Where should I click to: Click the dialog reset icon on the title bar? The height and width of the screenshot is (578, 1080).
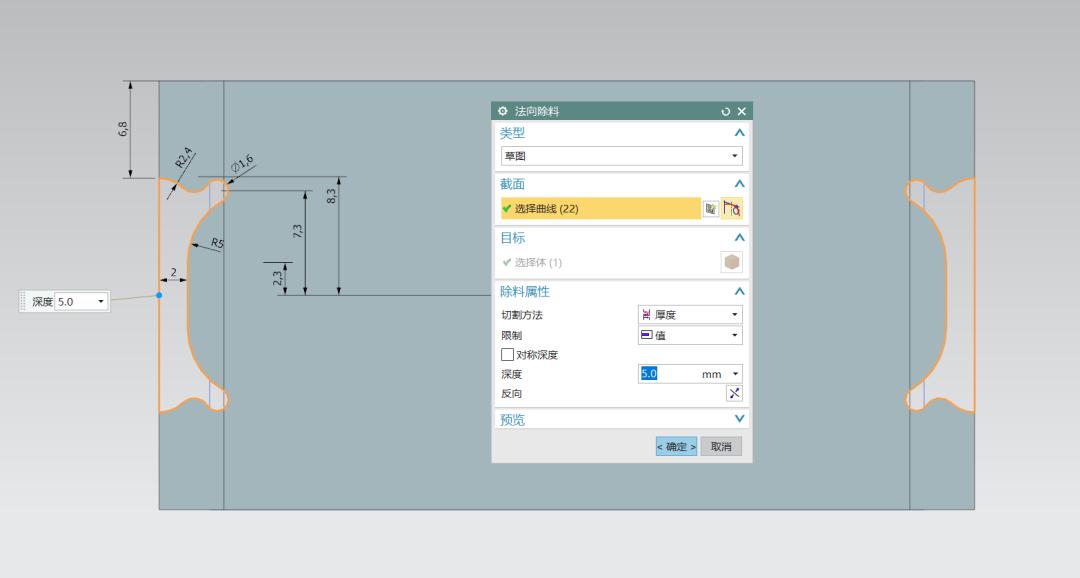(726, 111)
